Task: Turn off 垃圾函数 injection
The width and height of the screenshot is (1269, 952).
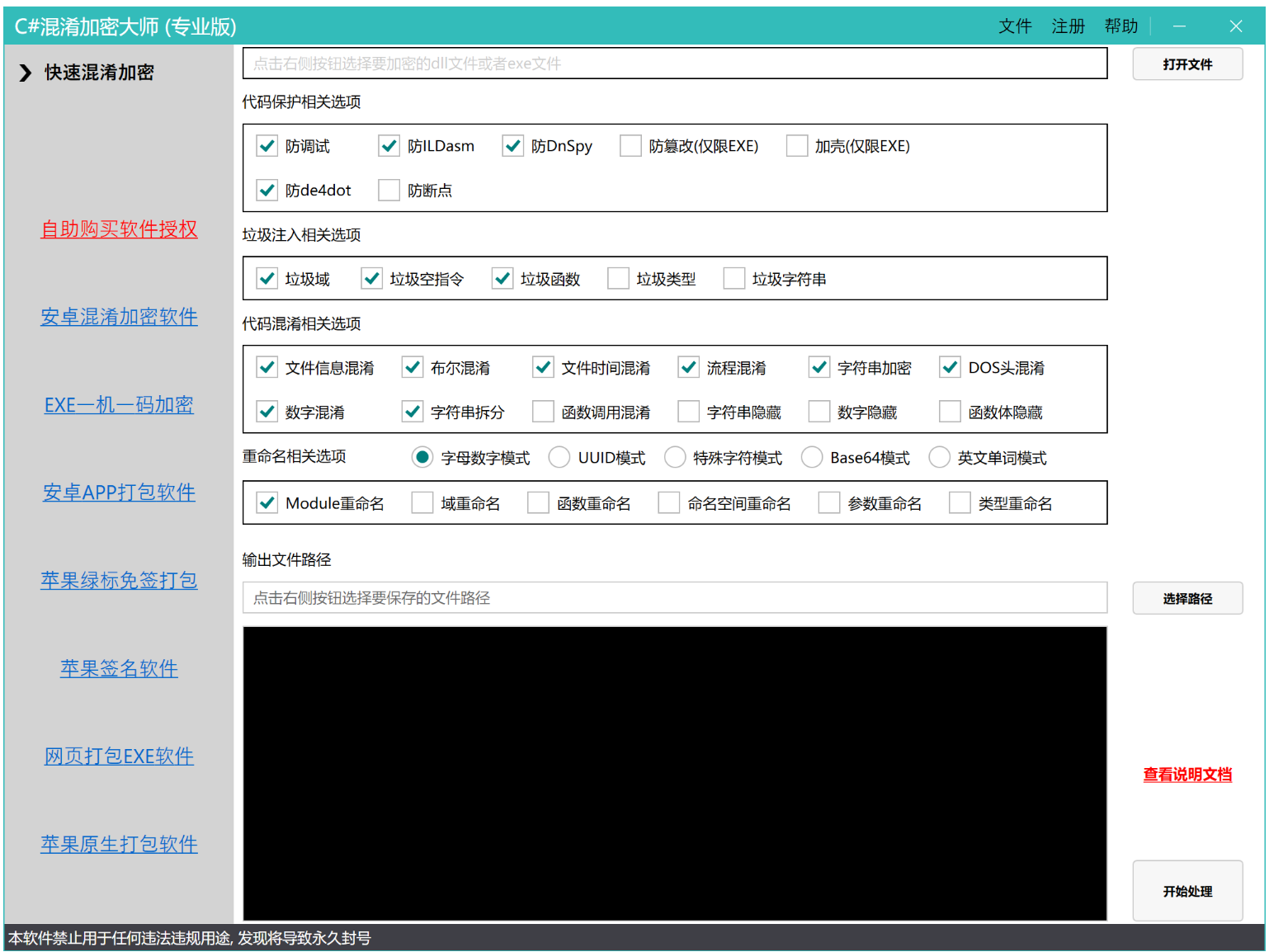Action: tap(502, 278)
